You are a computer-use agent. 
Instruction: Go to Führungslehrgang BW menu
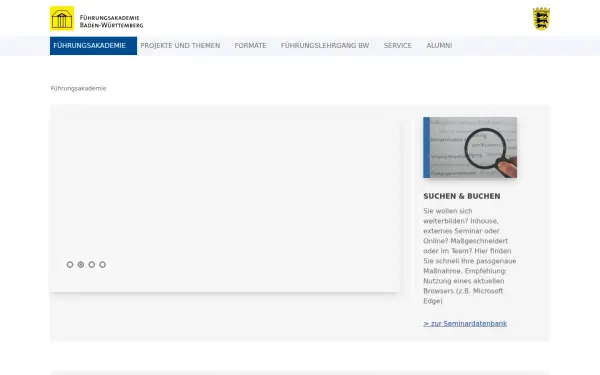pyautogui.click(x=325, y=46)
